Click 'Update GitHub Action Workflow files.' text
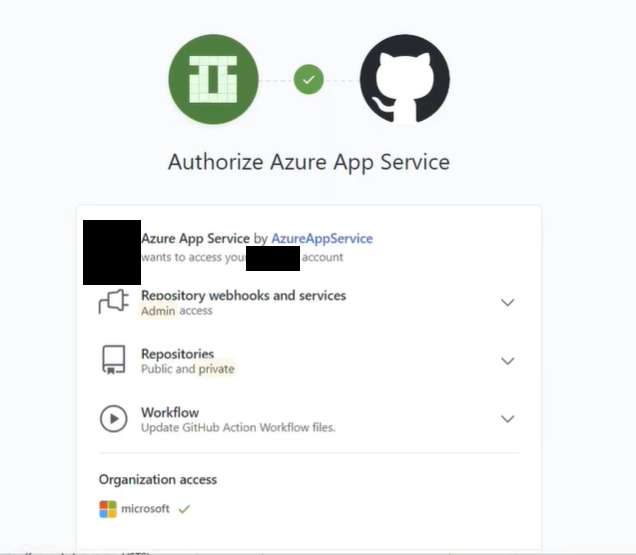The image size is (636, 555). click(x=238, y=428)
